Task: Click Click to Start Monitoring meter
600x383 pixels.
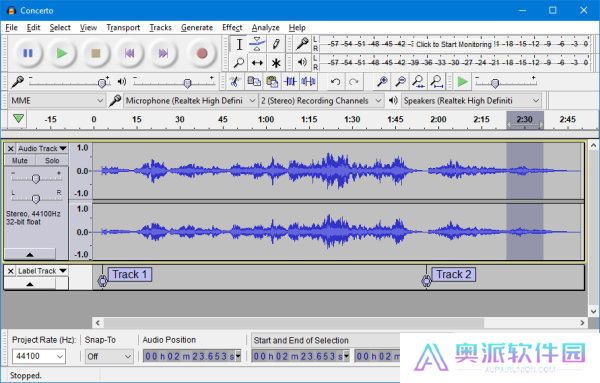Action: (x=453, y=44)
